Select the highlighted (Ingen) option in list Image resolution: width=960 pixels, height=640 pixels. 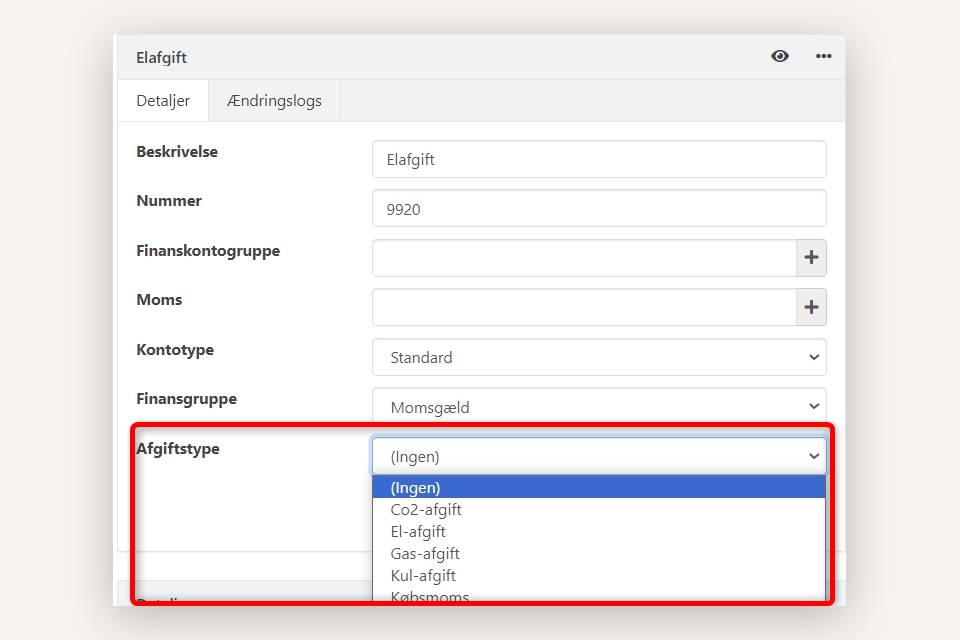599,488
